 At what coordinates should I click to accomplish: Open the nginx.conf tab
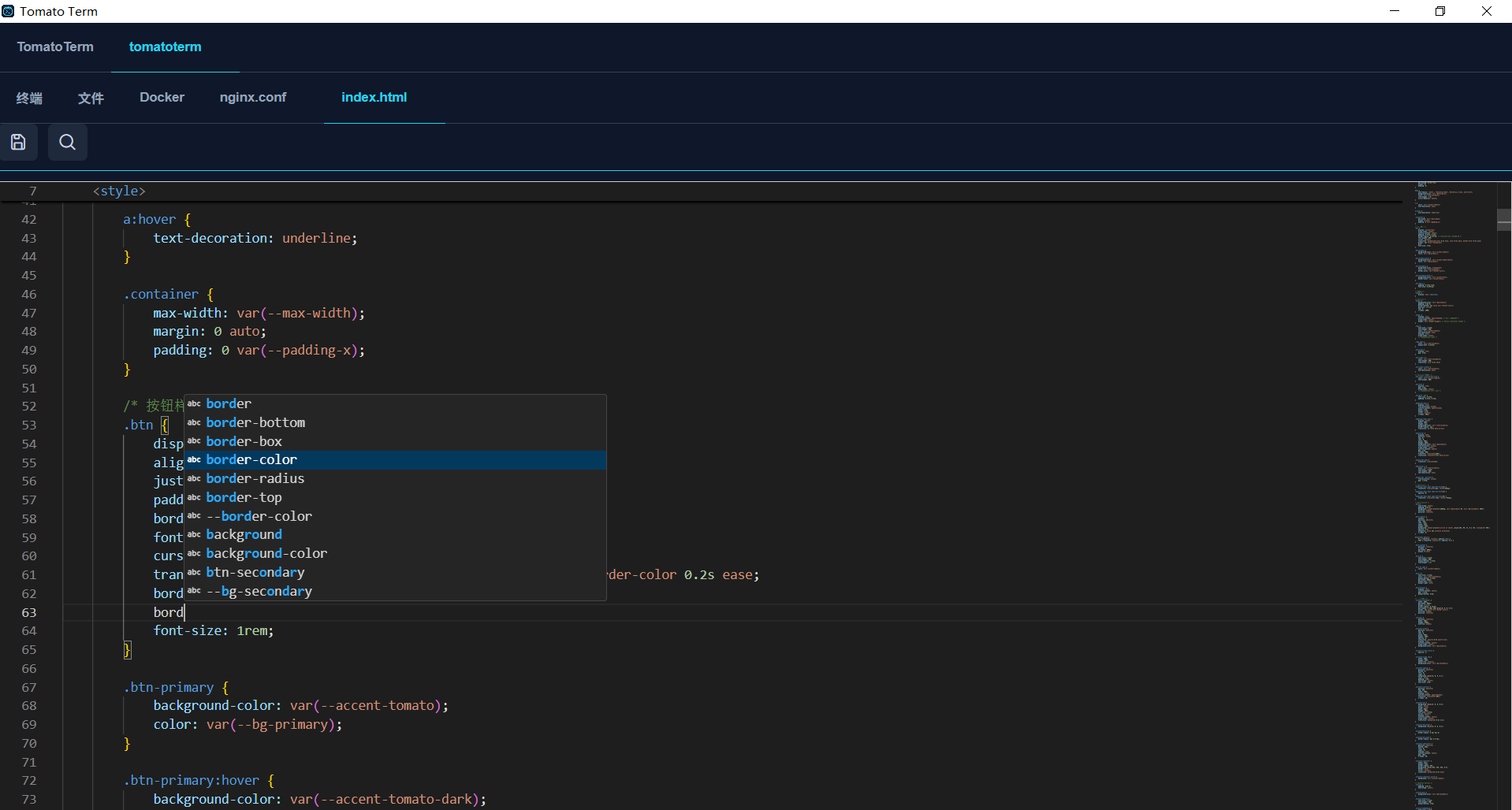click(252, 98)
